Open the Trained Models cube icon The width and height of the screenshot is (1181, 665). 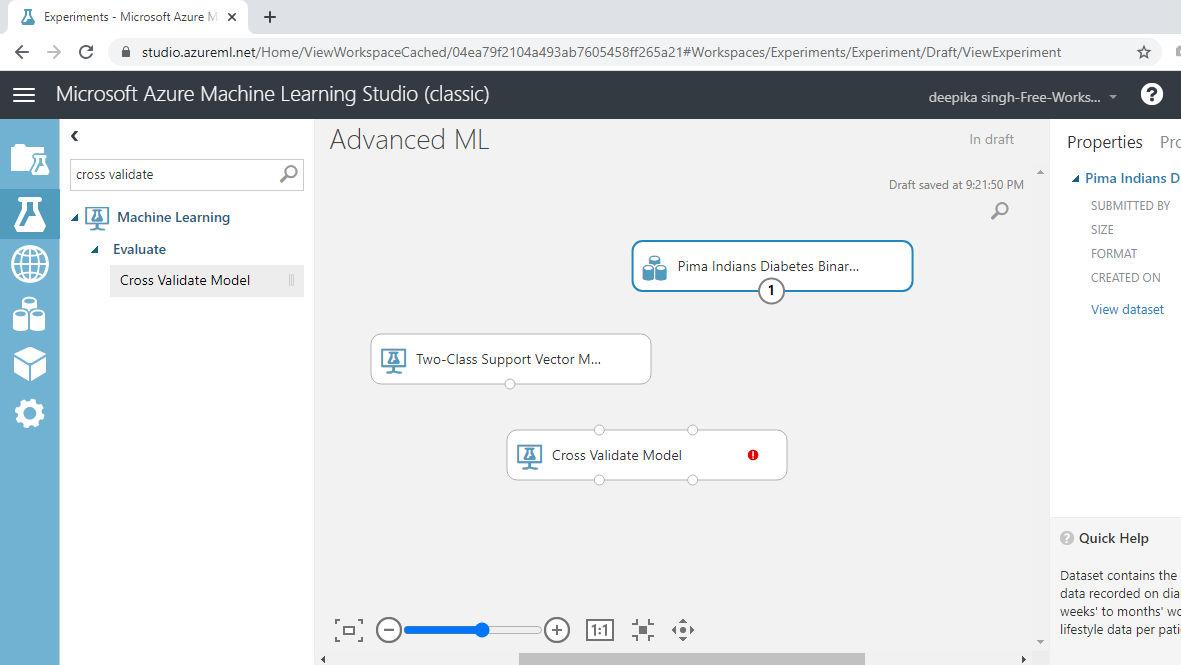pyautogui.click(x=29, y=365)
